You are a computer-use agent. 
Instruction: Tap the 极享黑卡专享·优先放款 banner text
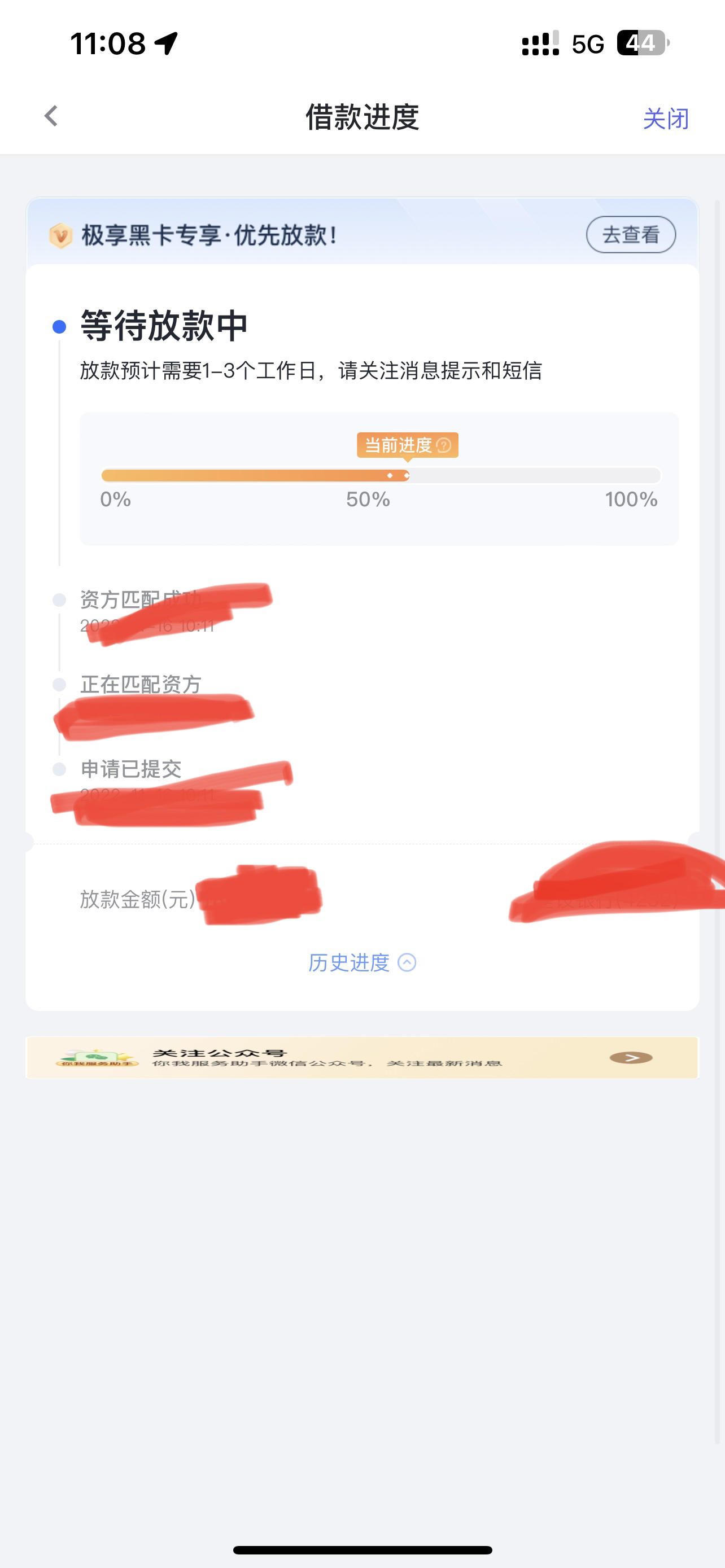click(209, 235)
